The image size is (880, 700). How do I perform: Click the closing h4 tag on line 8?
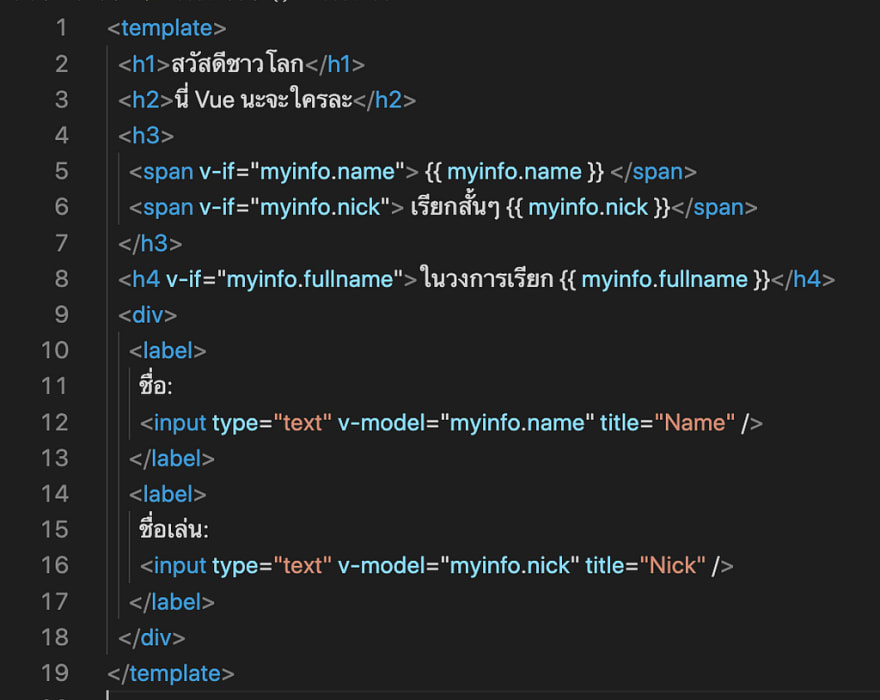(x=803, y=280)
